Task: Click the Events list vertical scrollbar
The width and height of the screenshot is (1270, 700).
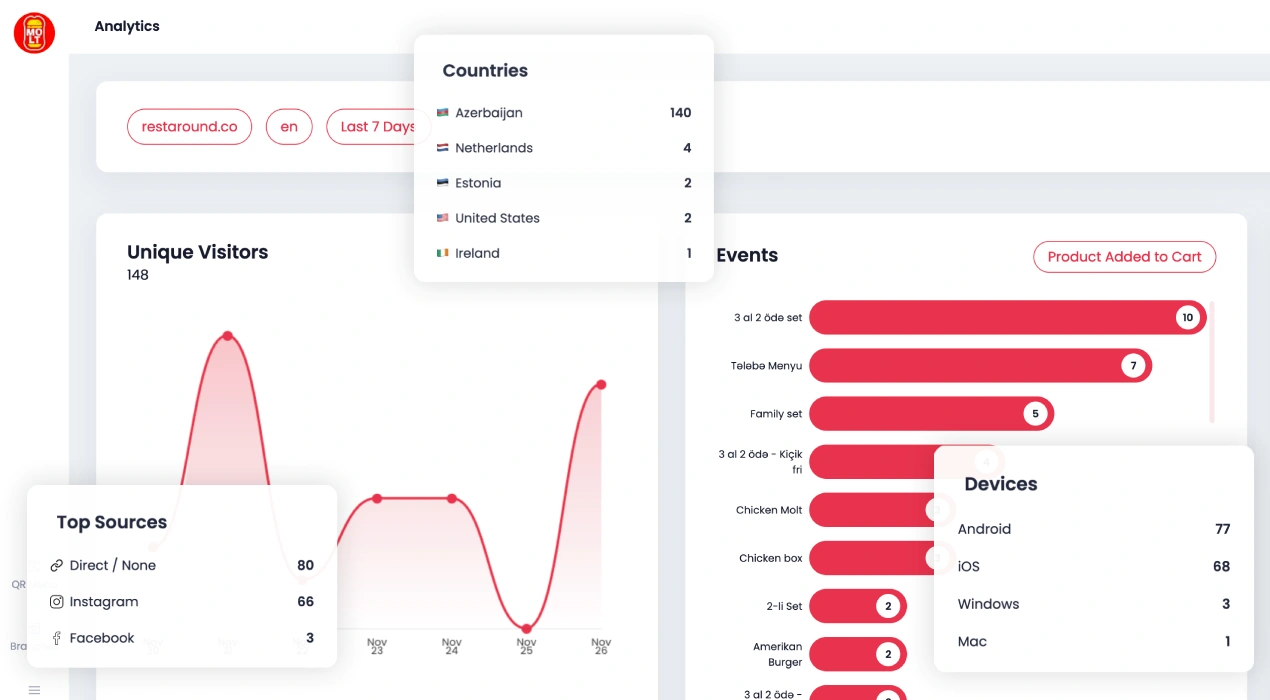Action: click(1212, 360)
